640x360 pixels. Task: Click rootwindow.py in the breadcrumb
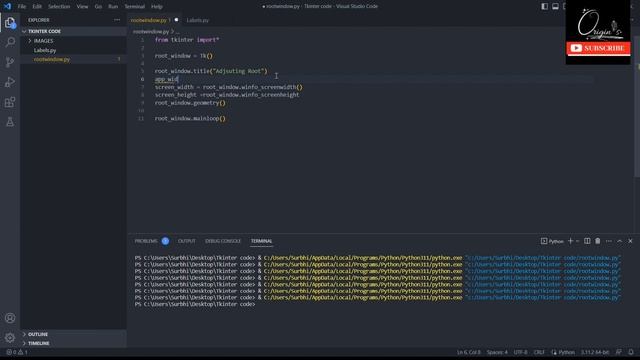(x=151, y=31)
